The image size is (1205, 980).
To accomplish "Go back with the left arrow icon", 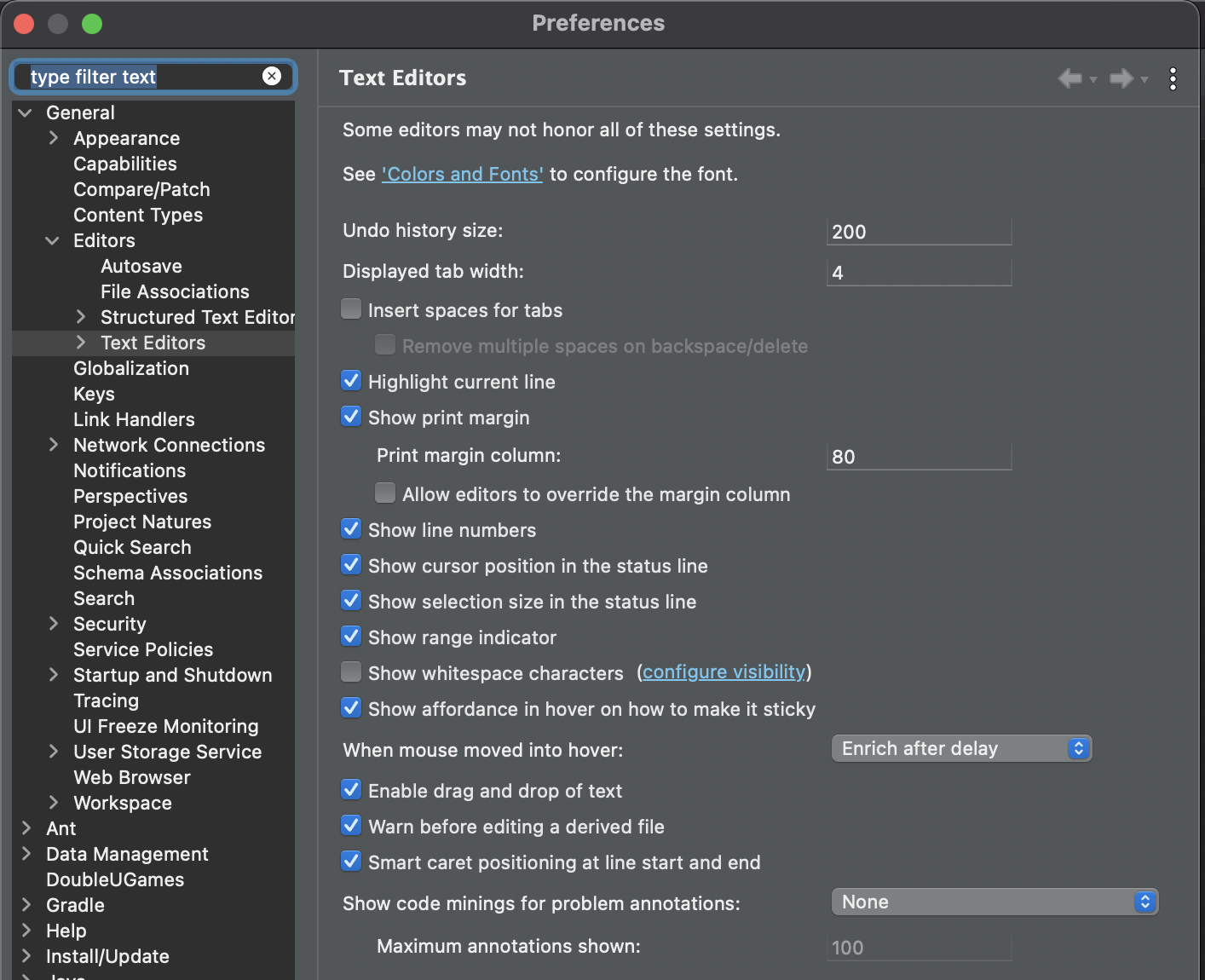I will point(1070,78).
